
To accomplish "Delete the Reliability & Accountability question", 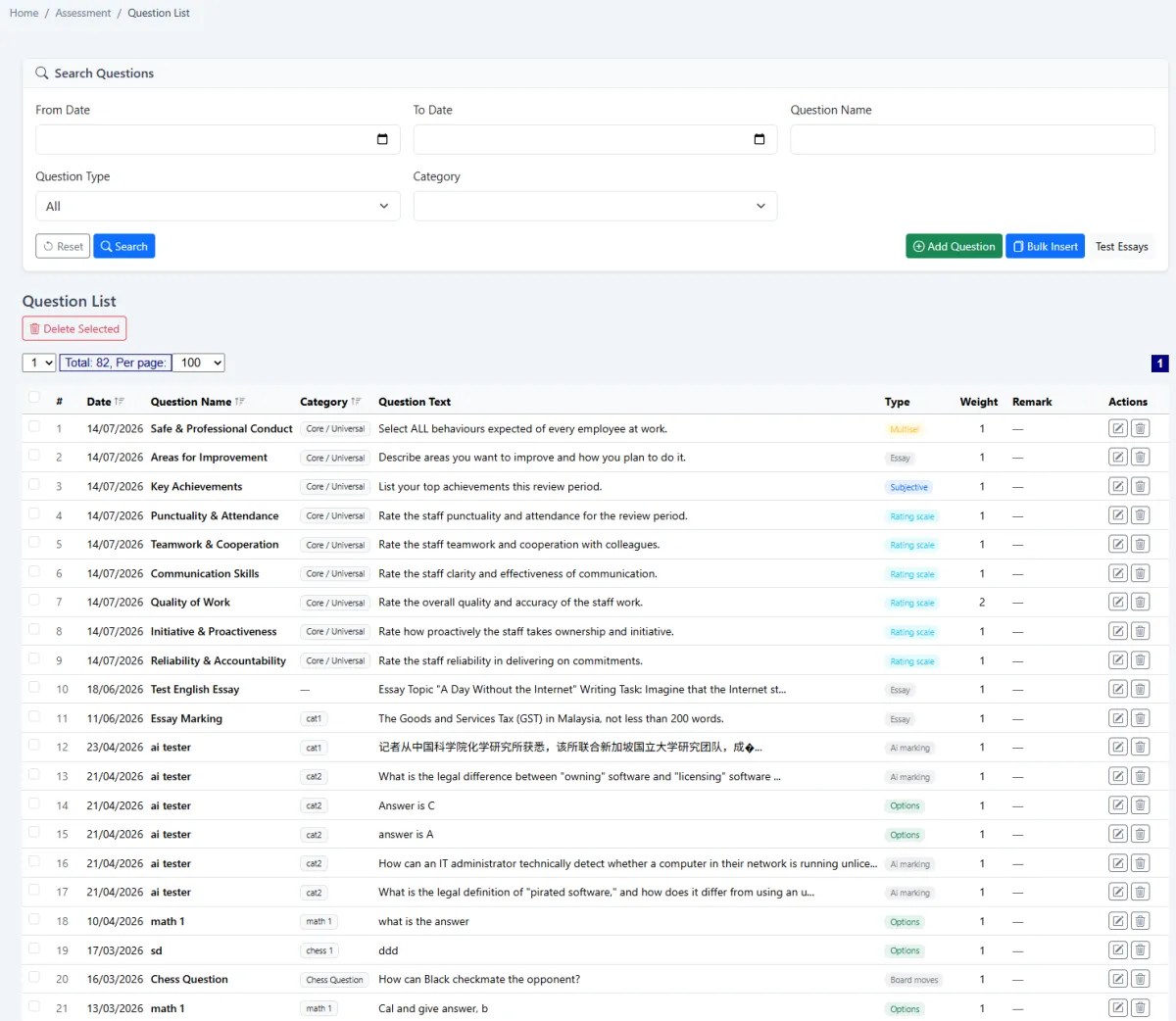I will point(1140,660).
